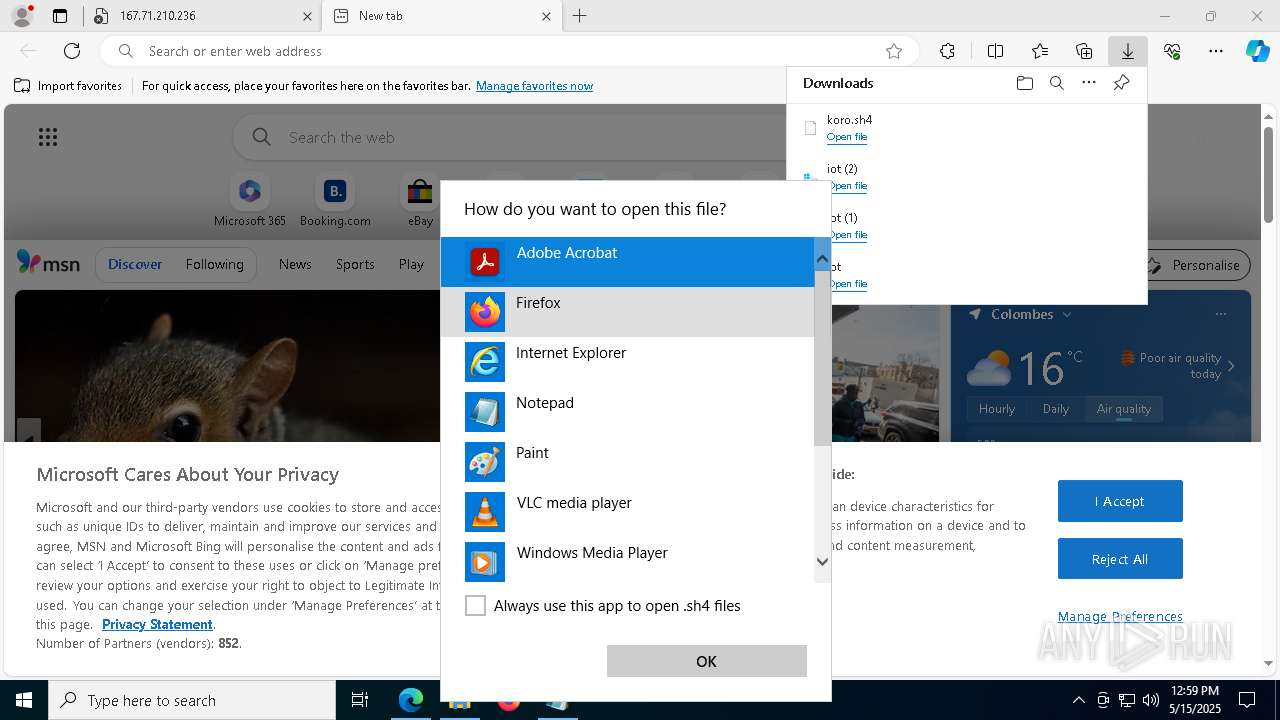Open the News category

coord(295,264)
